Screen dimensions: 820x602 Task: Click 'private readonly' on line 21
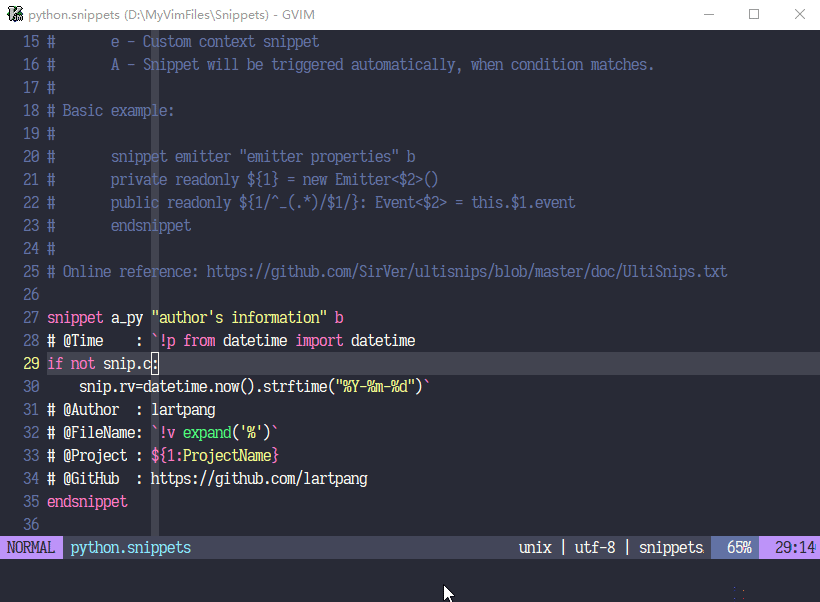[175, 179]
